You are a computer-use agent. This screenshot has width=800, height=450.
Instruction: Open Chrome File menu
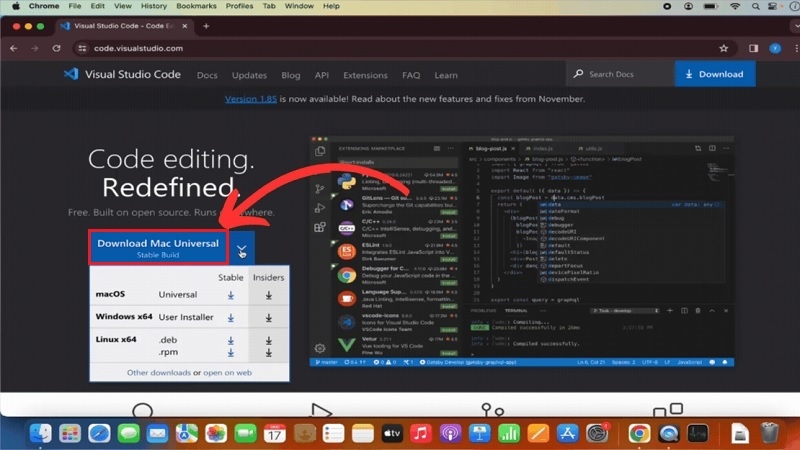click(74, 6)
